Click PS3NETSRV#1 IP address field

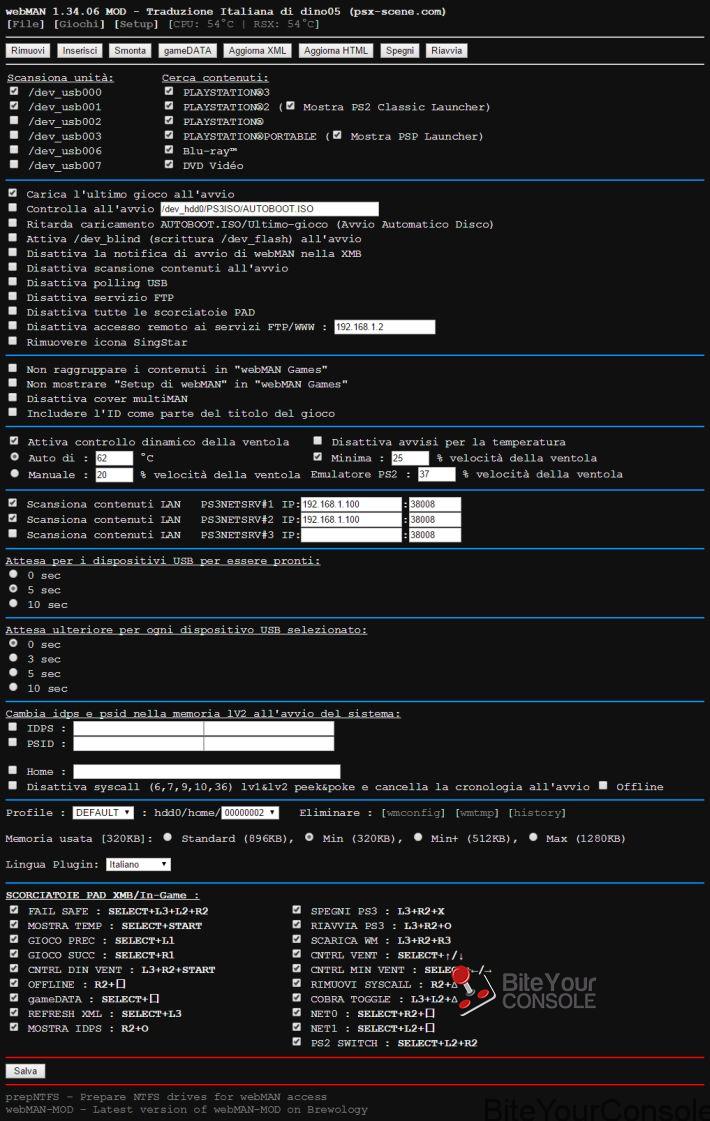pyautogui.click(x=351, y=504)
